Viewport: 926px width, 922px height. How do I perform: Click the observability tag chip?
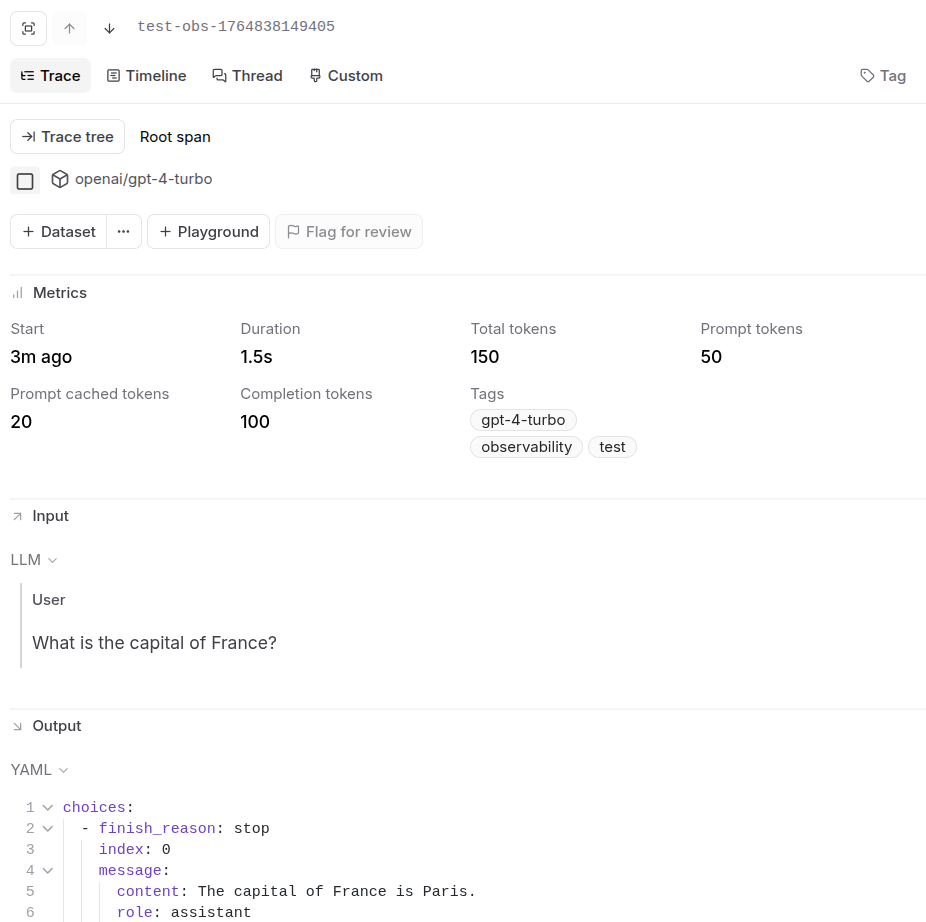point(526,447)
